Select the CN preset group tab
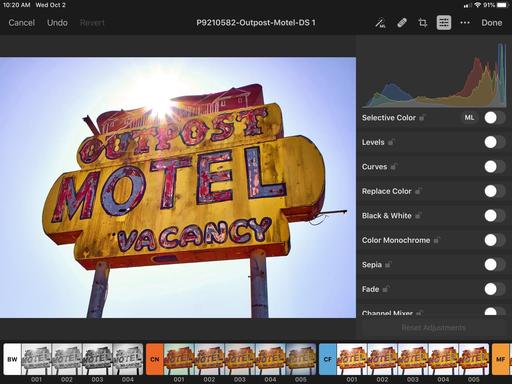The width and height of the screenshot is (512, 384). coord(155,359)
